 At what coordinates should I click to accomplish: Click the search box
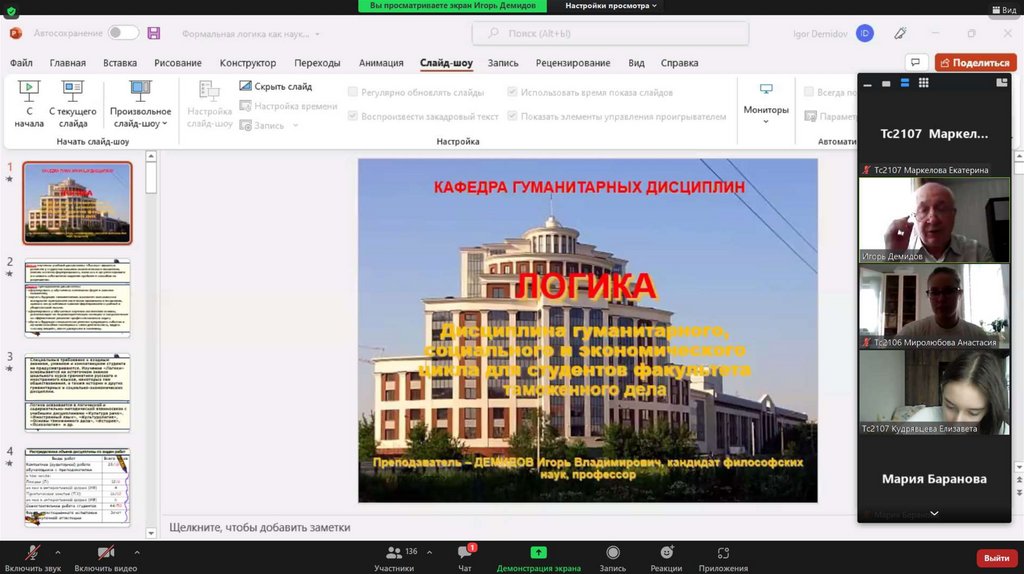pyautogui.click(x=610, y=33)
